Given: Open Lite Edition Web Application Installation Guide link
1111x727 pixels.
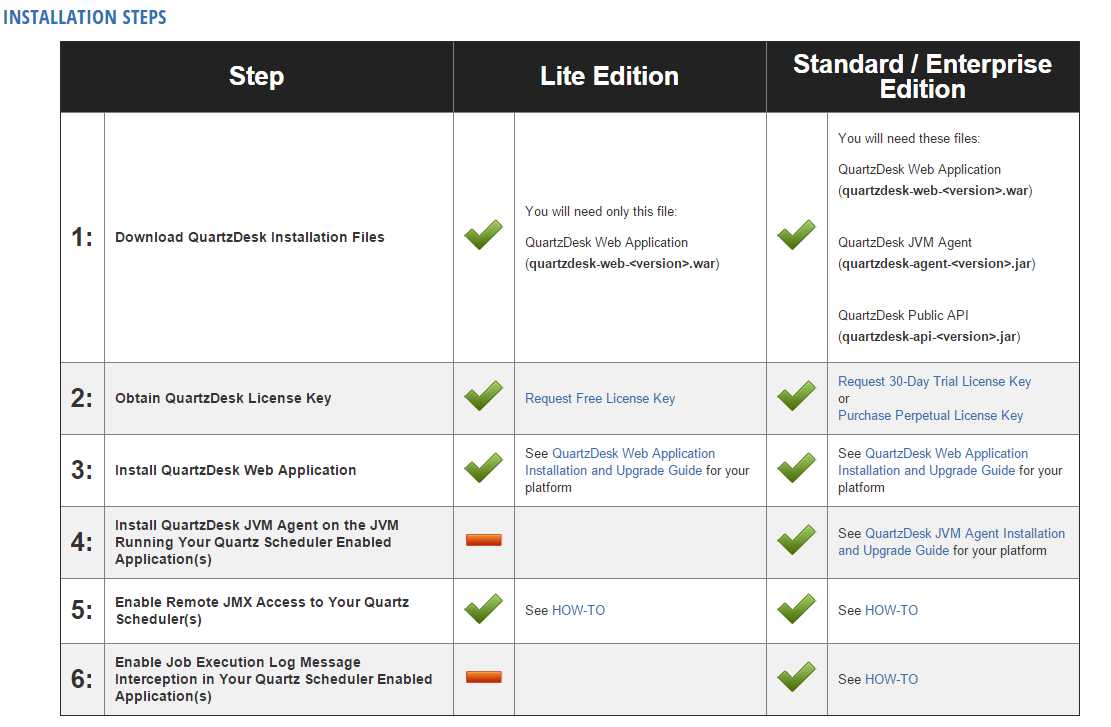Looking at the screenshot, I should pos(620,462).
